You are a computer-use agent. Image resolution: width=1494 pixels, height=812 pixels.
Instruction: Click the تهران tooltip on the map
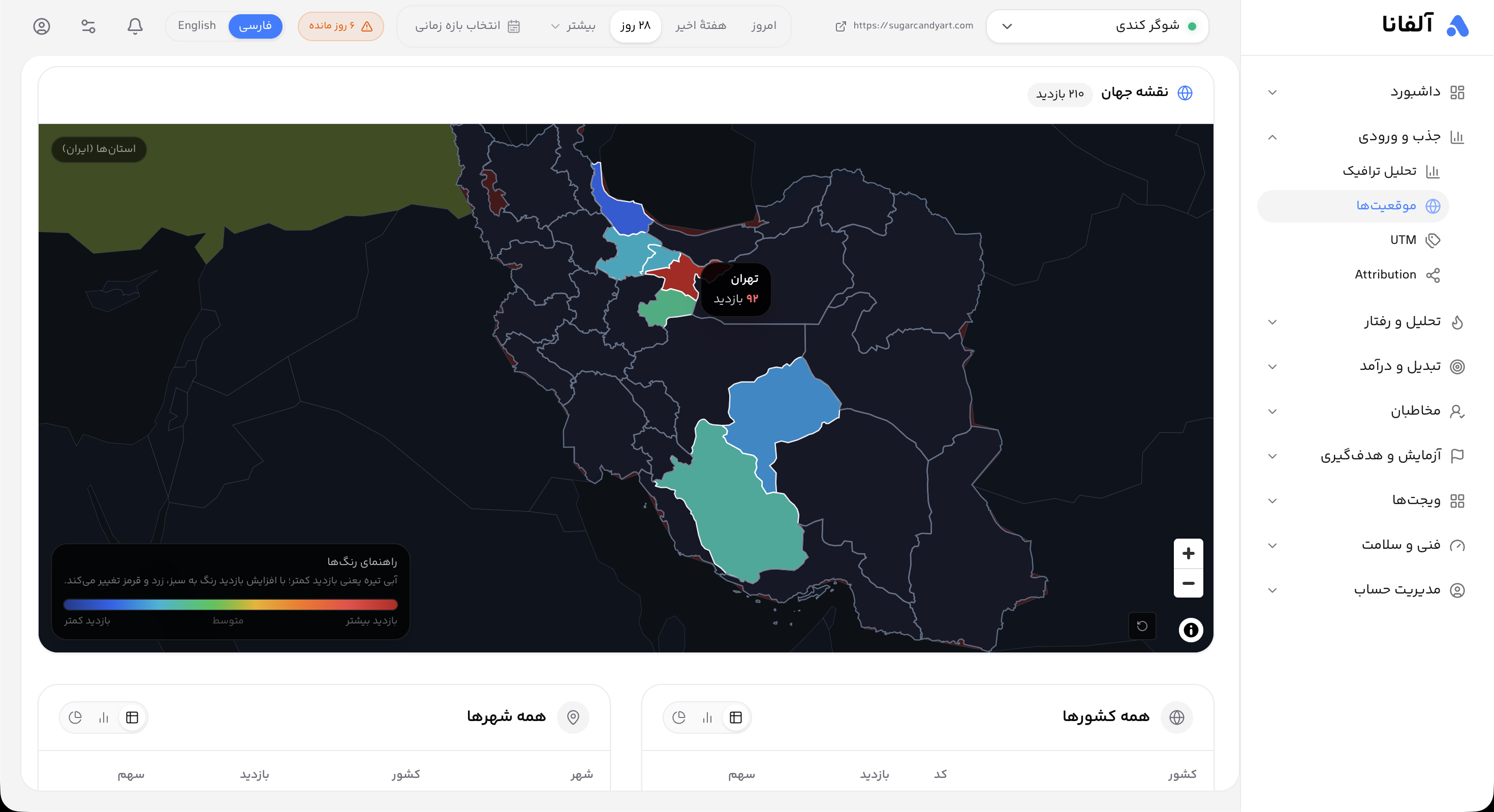736,290
